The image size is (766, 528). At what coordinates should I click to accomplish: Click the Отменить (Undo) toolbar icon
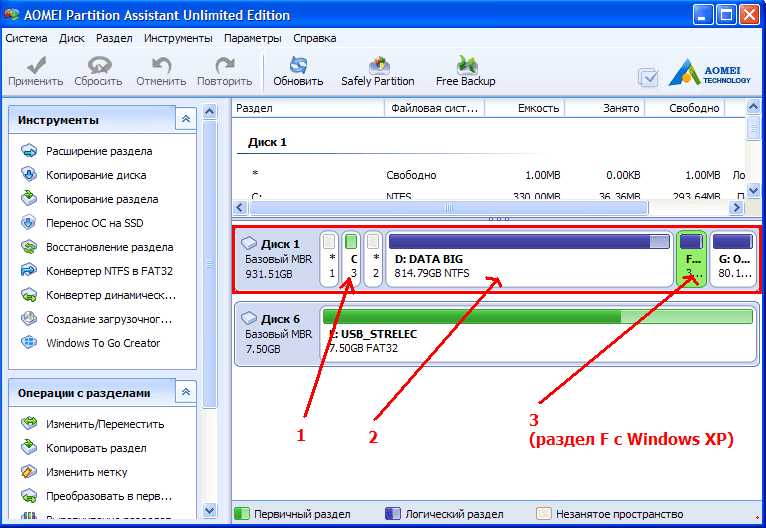161,71
